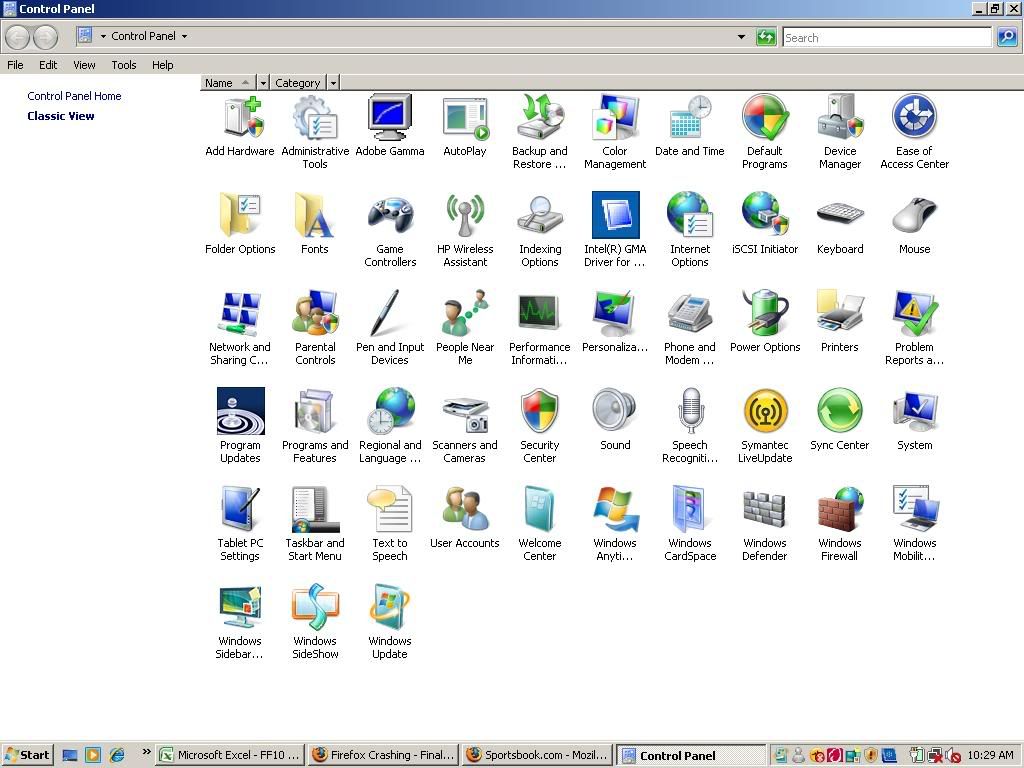Open Windows Firewall icon
The image size is (1024, 768).
(840, 509)
